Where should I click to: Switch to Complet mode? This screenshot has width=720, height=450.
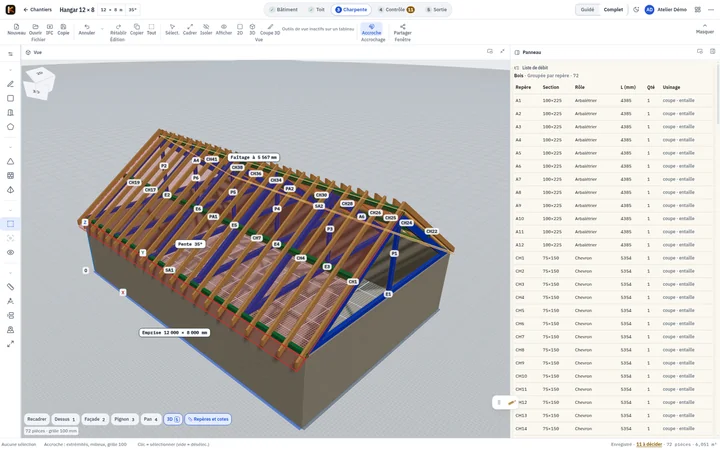point(613,10)
